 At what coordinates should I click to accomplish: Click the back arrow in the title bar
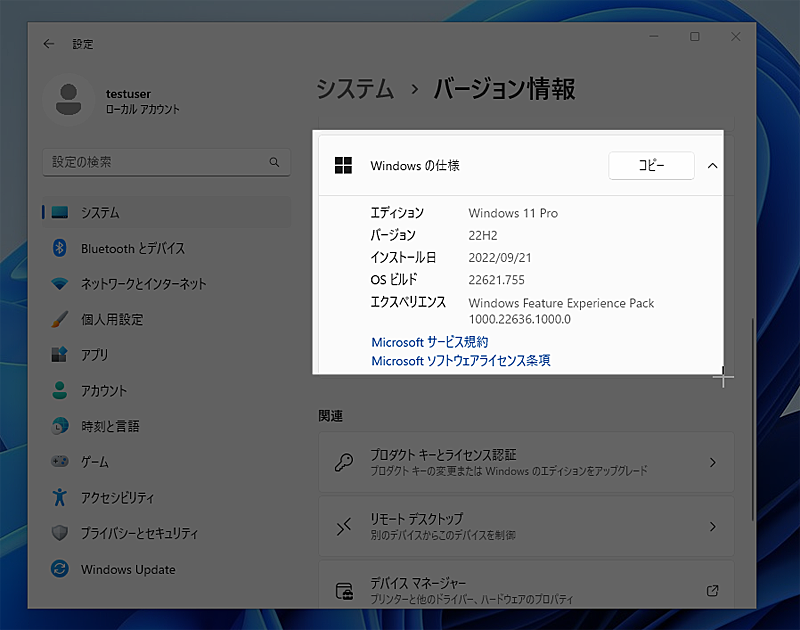point(48,44)
